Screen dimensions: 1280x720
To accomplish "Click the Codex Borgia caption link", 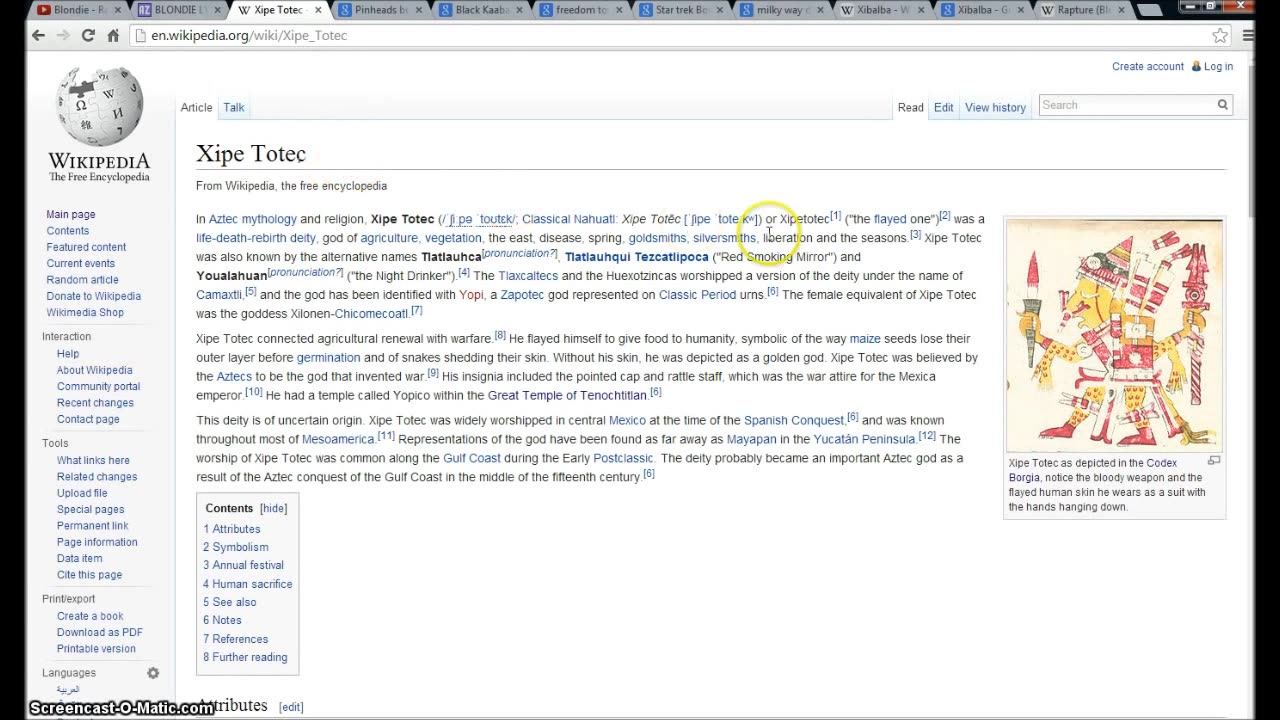I will click(1093, 470).
